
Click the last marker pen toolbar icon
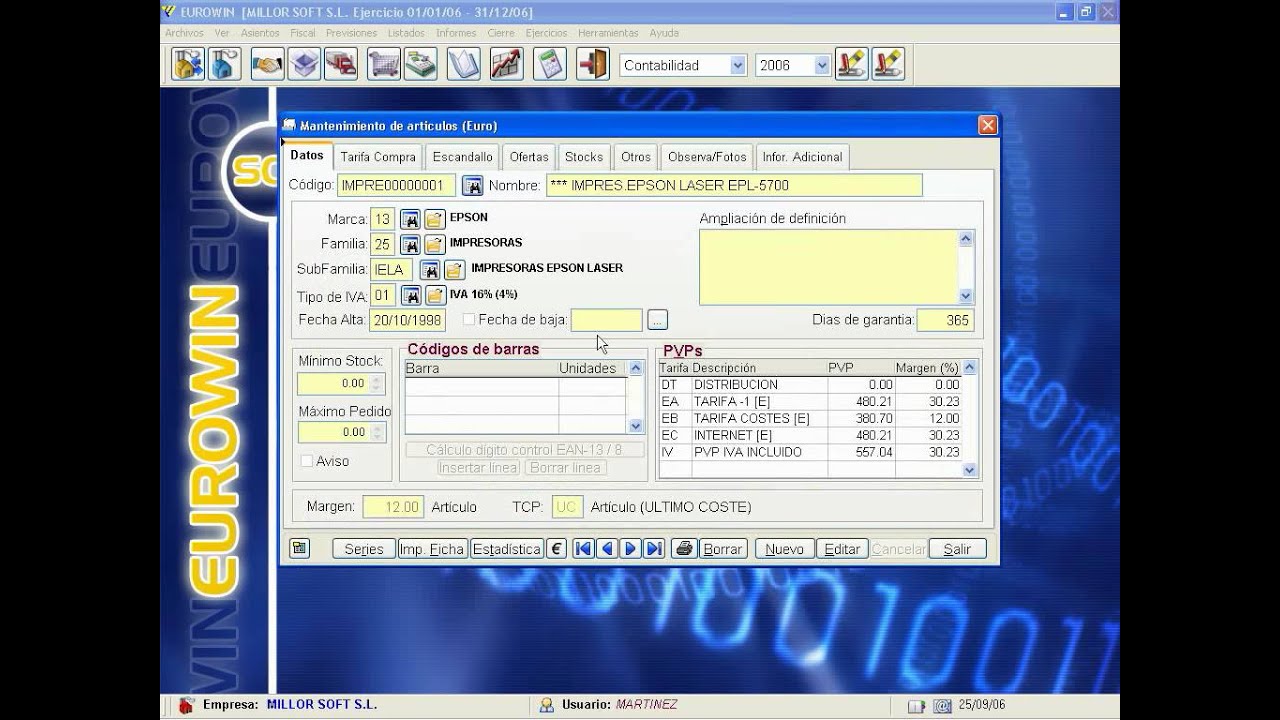(x=888, y=64)
